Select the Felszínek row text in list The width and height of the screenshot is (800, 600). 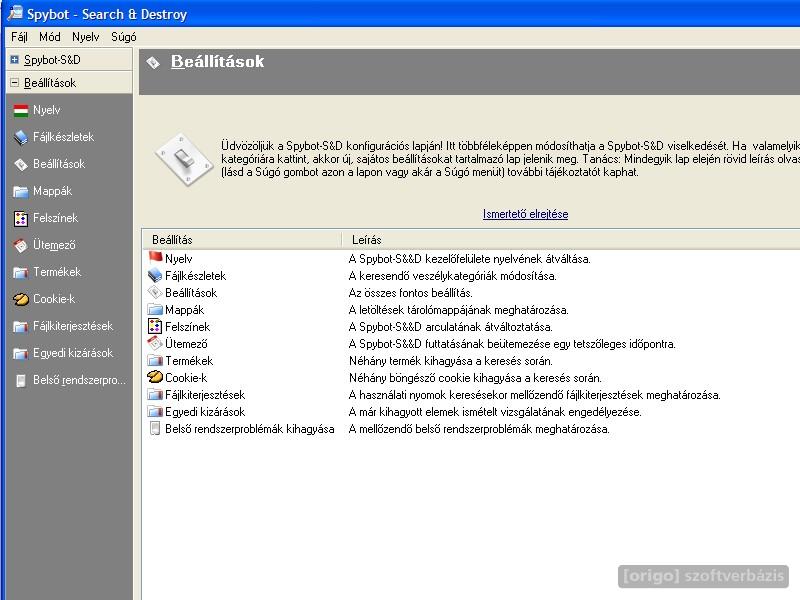(x=187, y=327)
